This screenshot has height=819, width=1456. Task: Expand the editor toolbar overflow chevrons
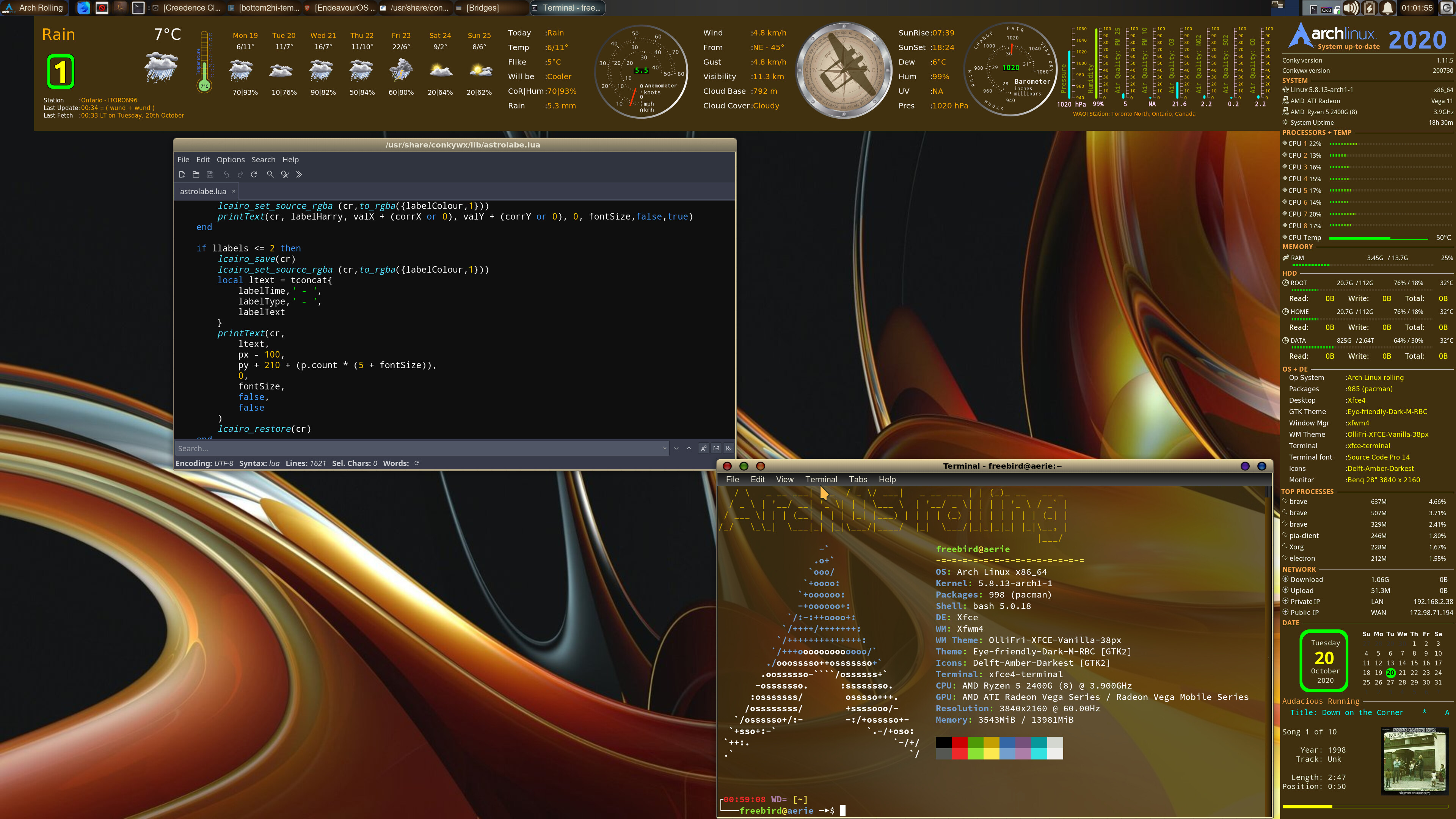pyautogui.click(x=299, y=175)
